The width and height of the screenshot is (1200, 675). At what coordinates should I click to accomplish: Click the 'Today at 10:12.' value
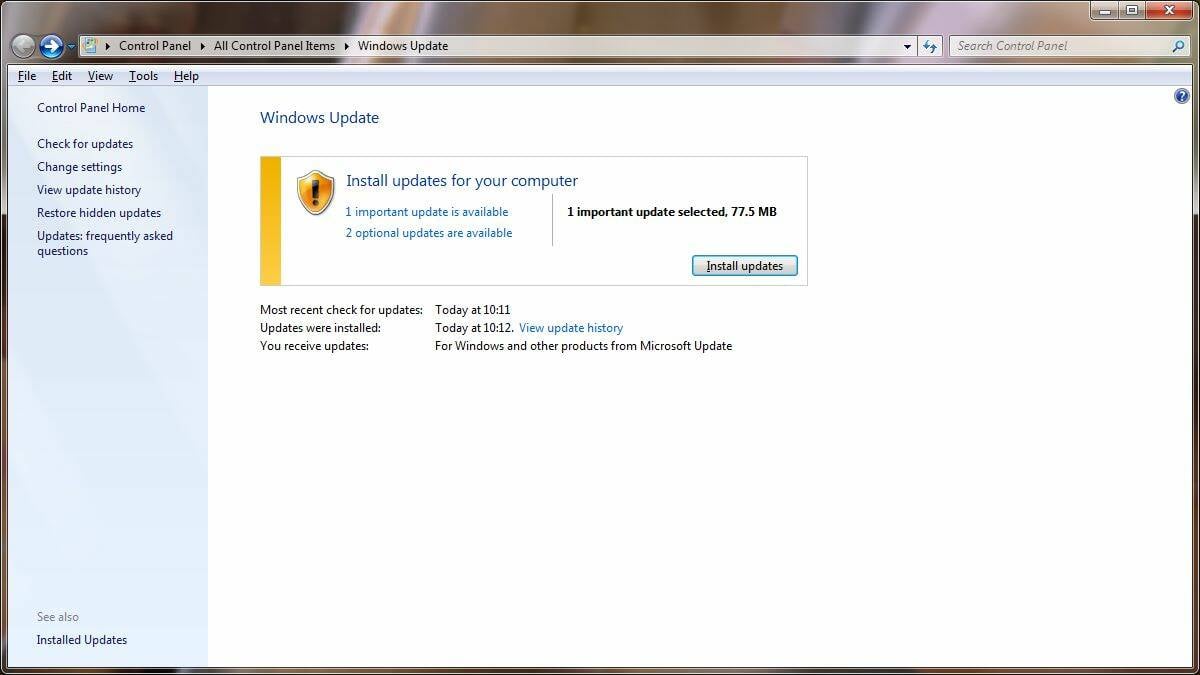[475, 328]
